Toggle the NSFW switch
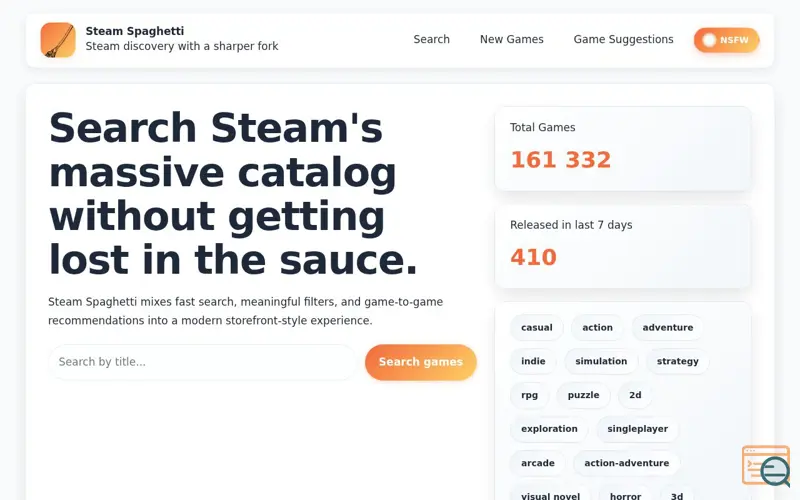This screenshot has height=500, width=800. coord(726,40)
